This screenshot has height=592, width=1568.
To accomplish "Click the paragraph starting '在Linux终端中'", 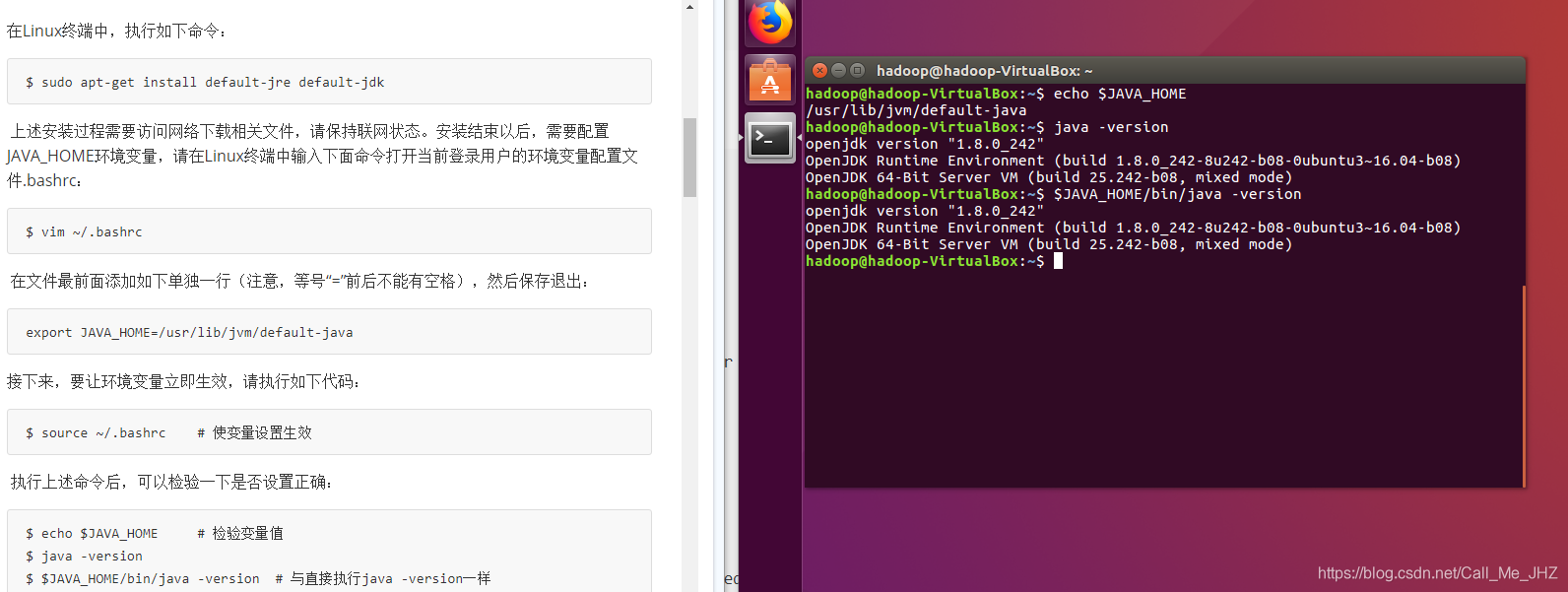I will (117, 31).
